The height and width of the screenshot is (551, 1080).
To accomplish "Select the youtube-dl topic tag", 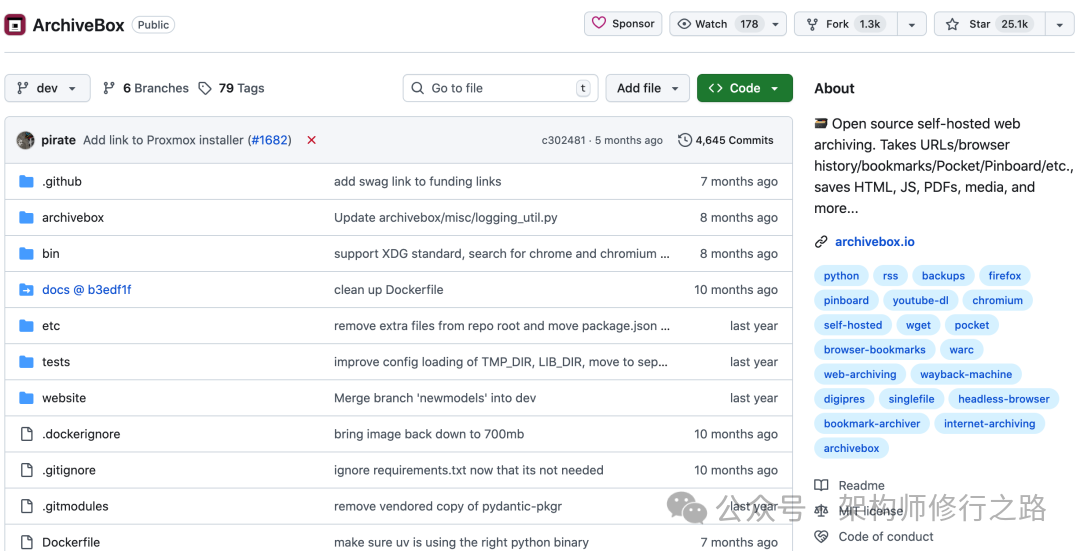I will [920, 300].
